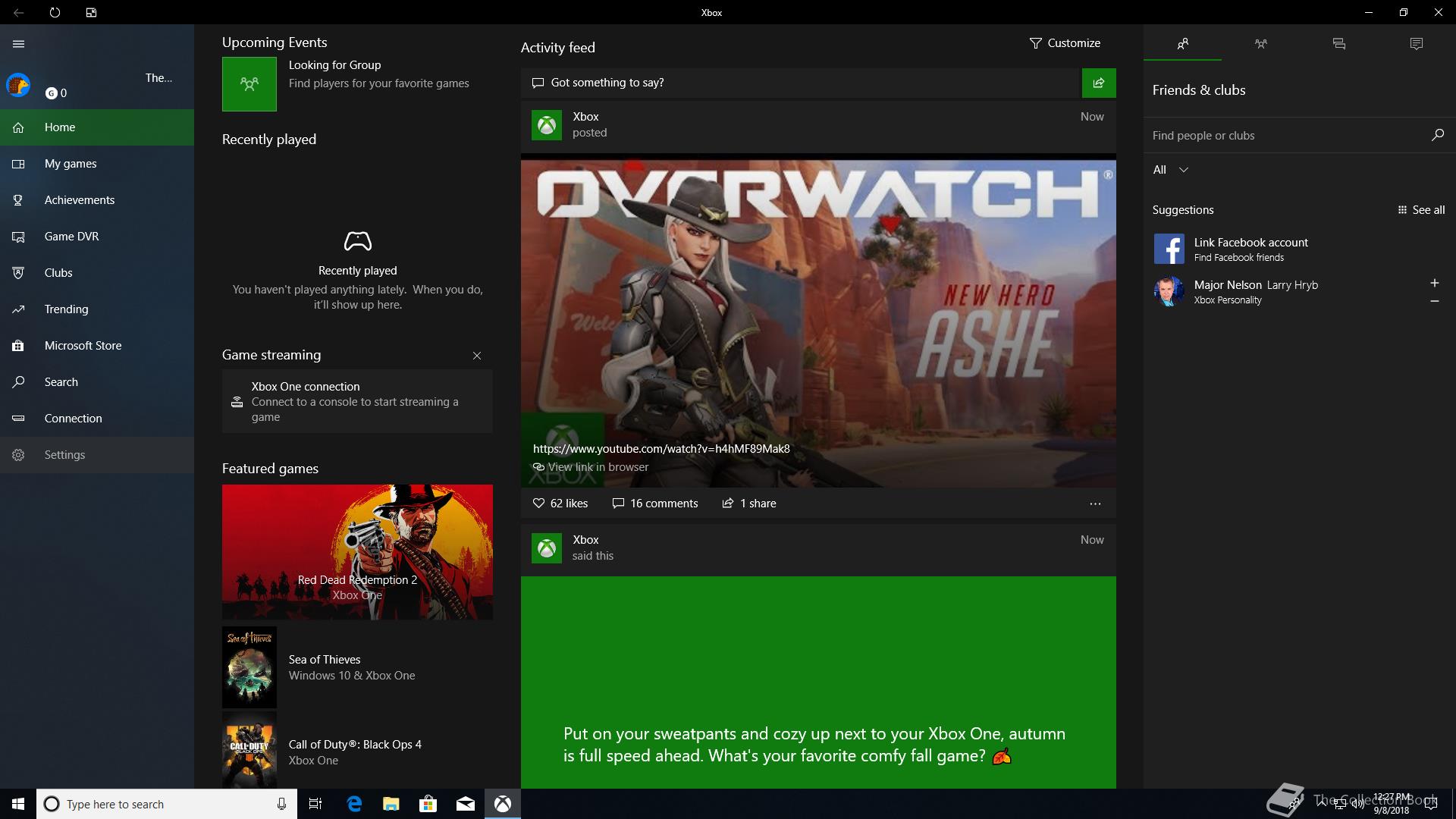Click the Looking for Group green tile
Screen dimensions: 1456x819
click(249, 84)
